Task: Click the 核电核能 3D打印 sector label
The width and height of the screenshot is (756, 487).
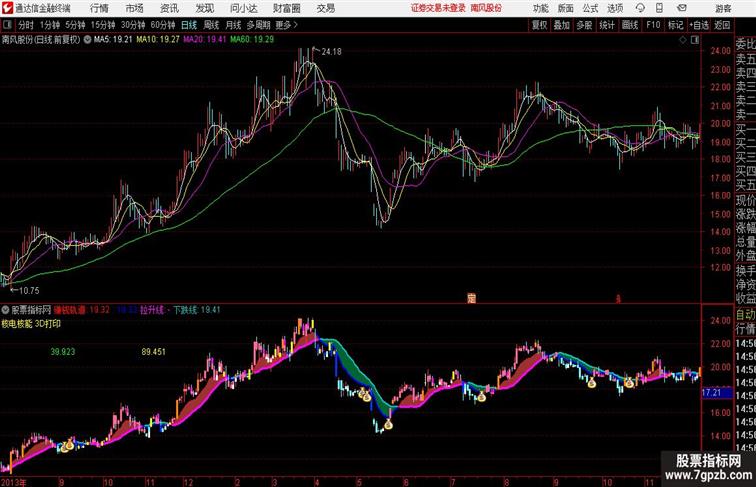Action: (31, 324)
